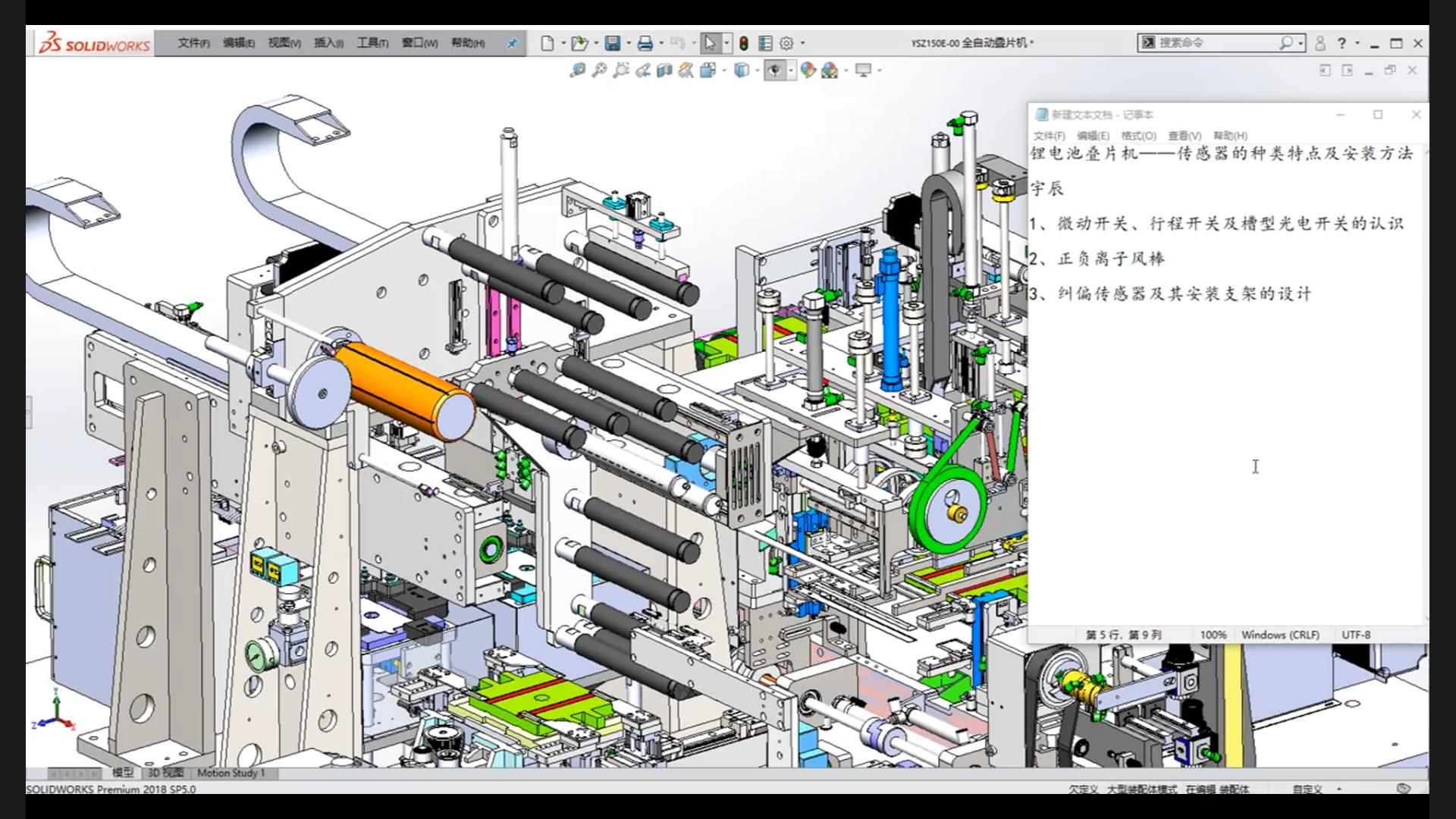
Task: Click the expand right panel icon
Action: 1348,71
